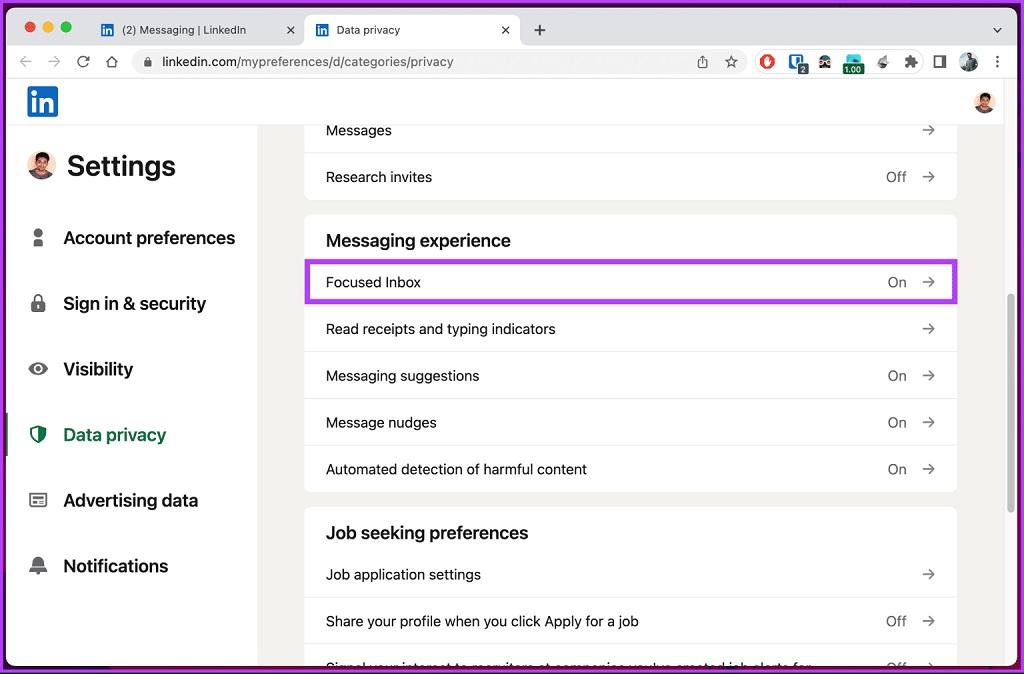Click the arrow on Messages row
1024x674 pixels.
928,130
